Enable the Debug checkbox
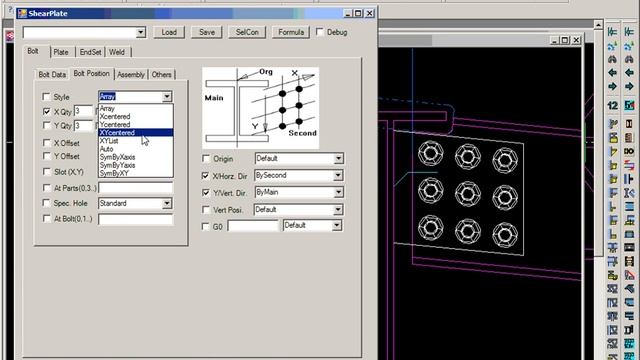Screen dimensions: 640x360 320,31
